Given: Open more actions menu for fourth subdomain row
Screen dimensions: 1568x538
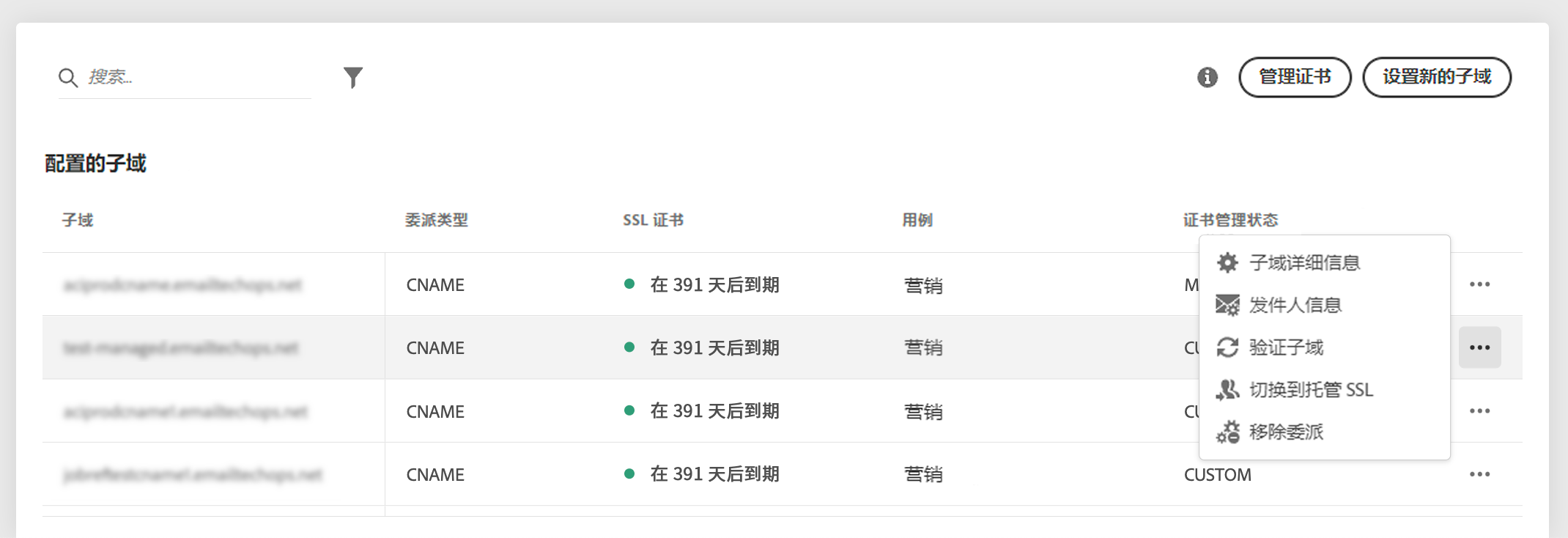Looking at the screenshot, I should pyautogui.click(x=1479, y=474).
